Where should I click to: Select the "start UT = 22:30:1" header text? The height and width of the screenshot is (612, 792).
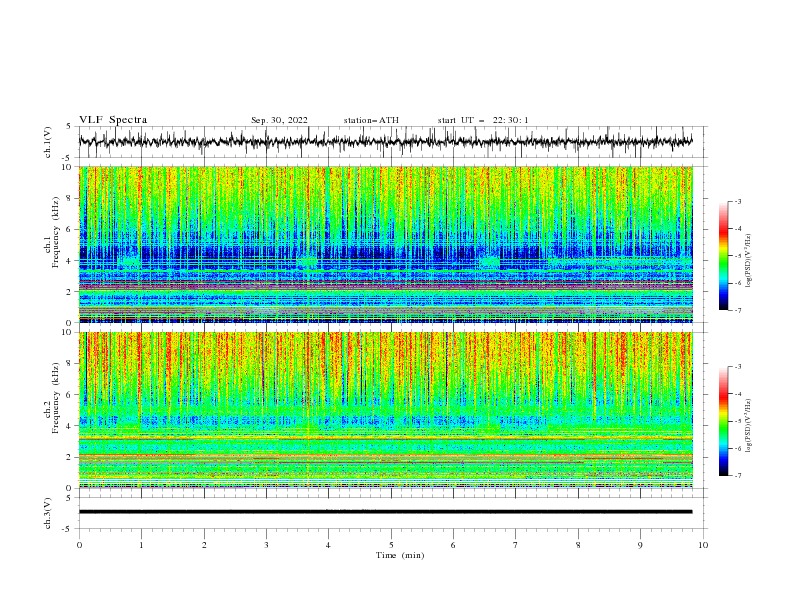[483, 120]
